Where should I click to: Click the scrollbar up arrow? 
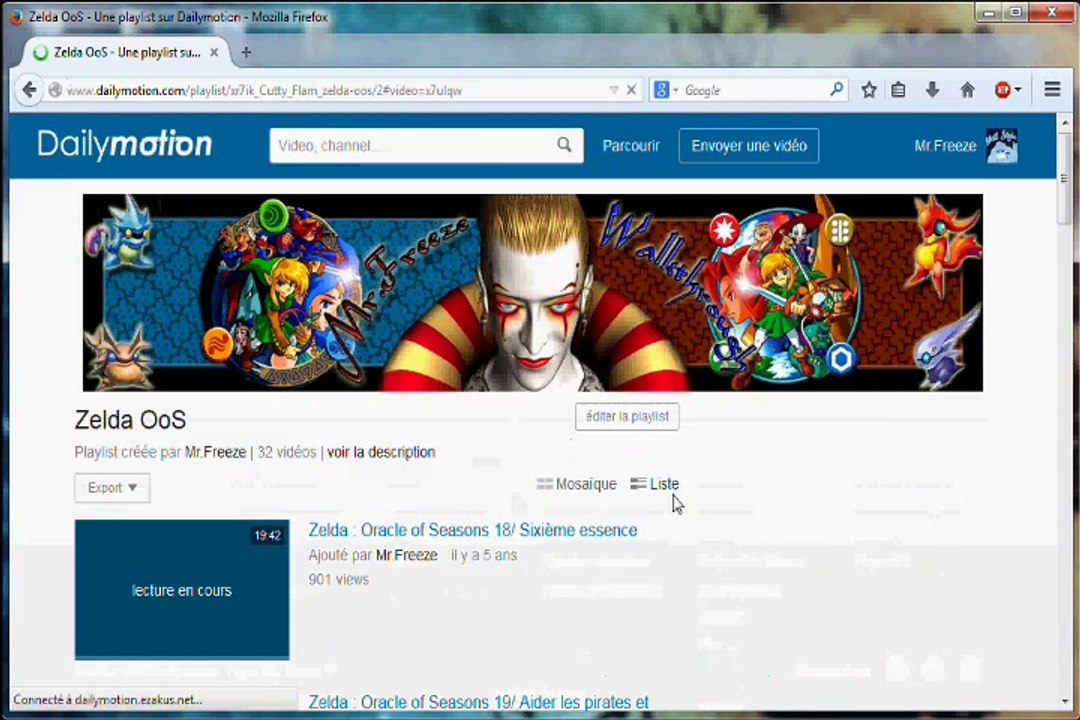point(1065,123)
